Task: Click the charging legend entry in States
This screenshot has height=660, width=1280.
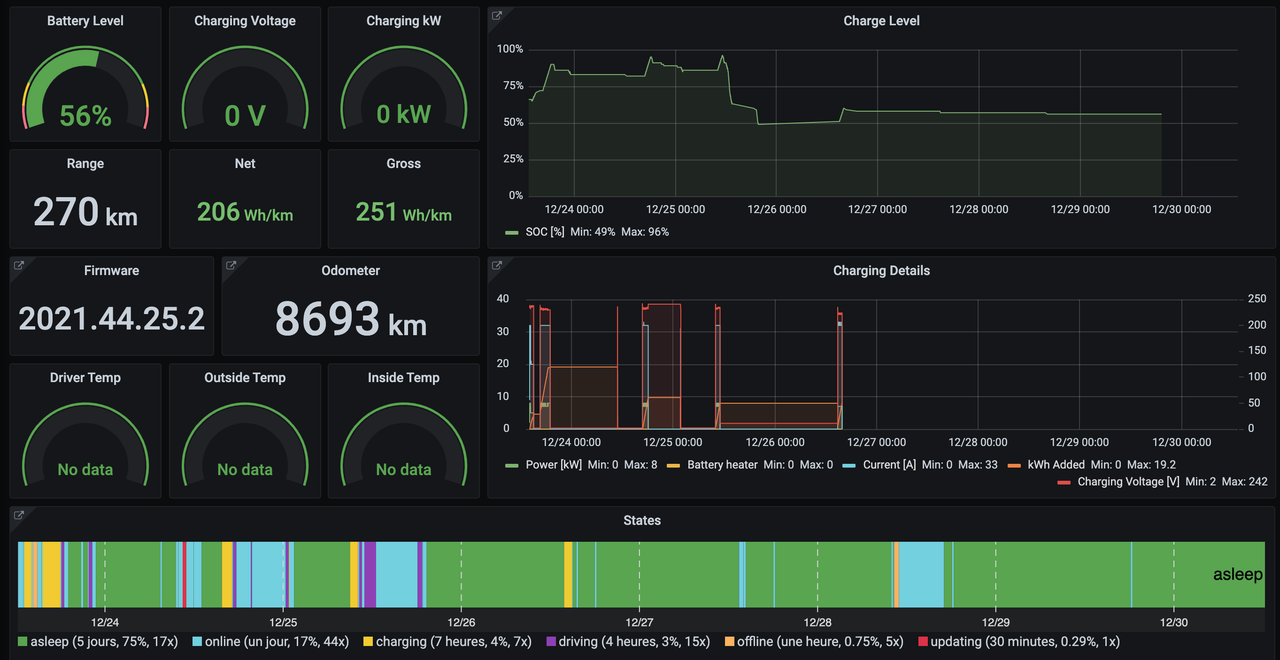Action: click(449, 641)
